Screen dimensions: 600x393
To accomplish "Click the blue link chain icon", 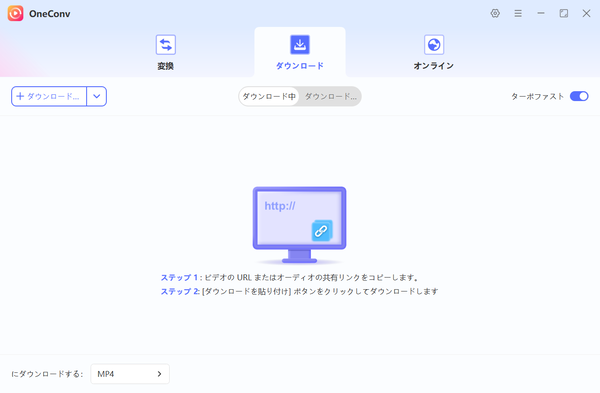I will 321,231.
